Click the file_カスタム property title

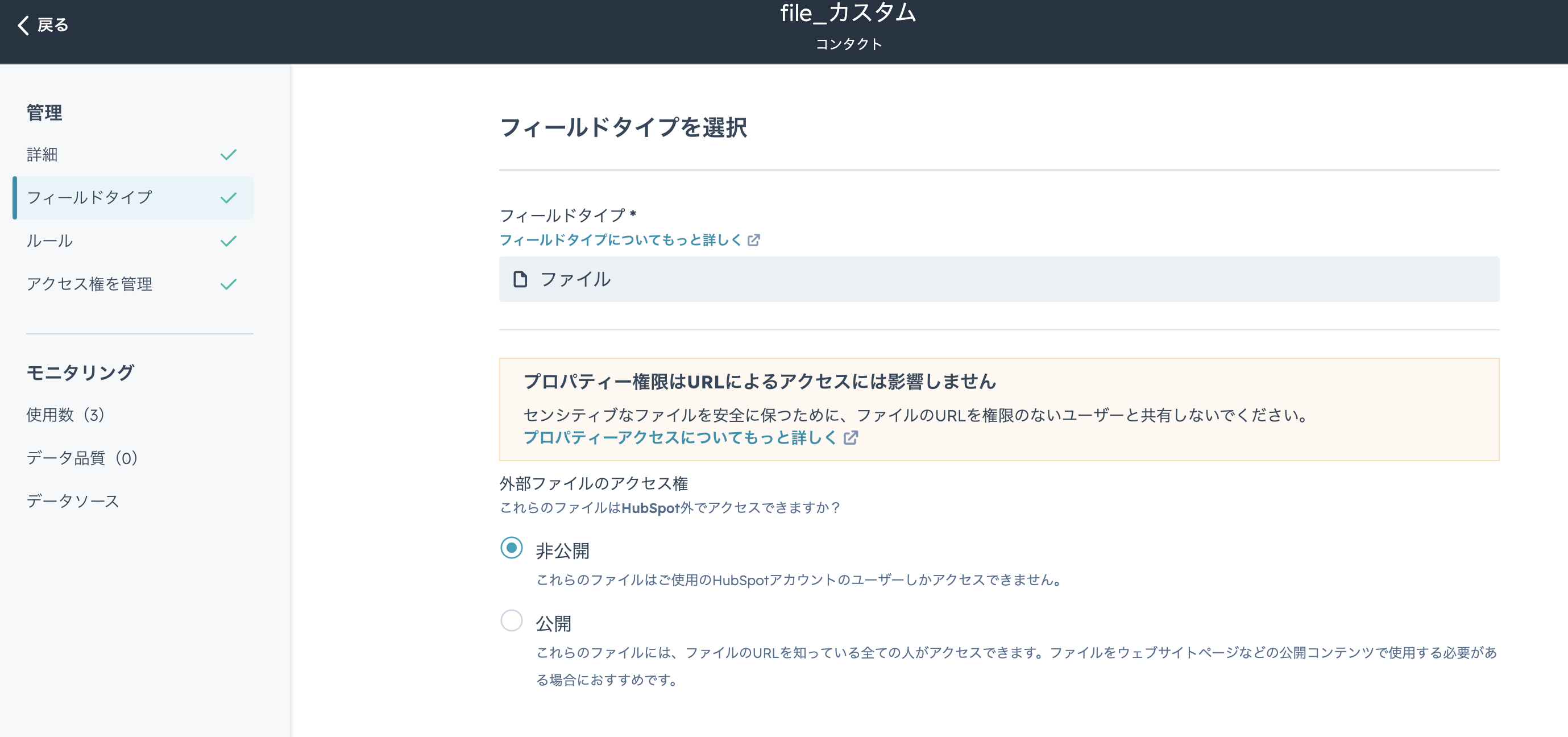(848, 13)
